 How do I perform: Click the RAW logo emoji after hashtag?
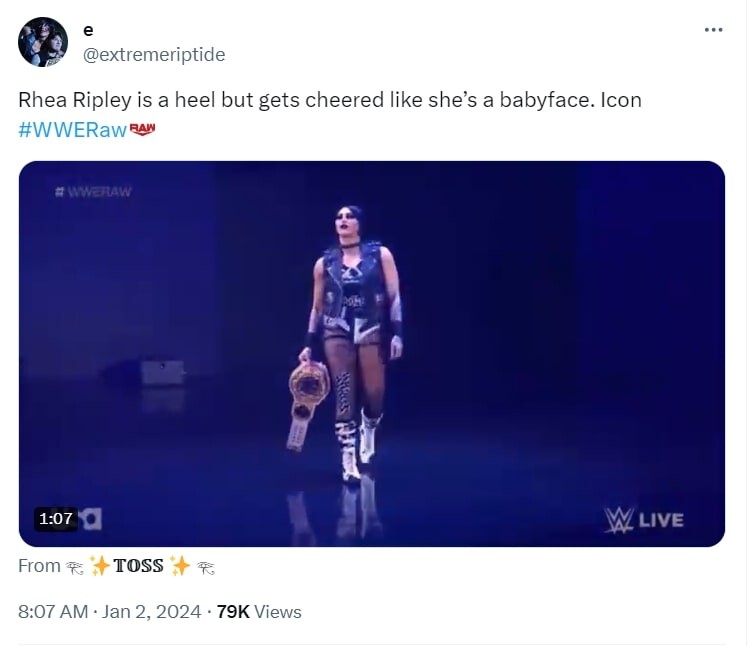(144, 129)
